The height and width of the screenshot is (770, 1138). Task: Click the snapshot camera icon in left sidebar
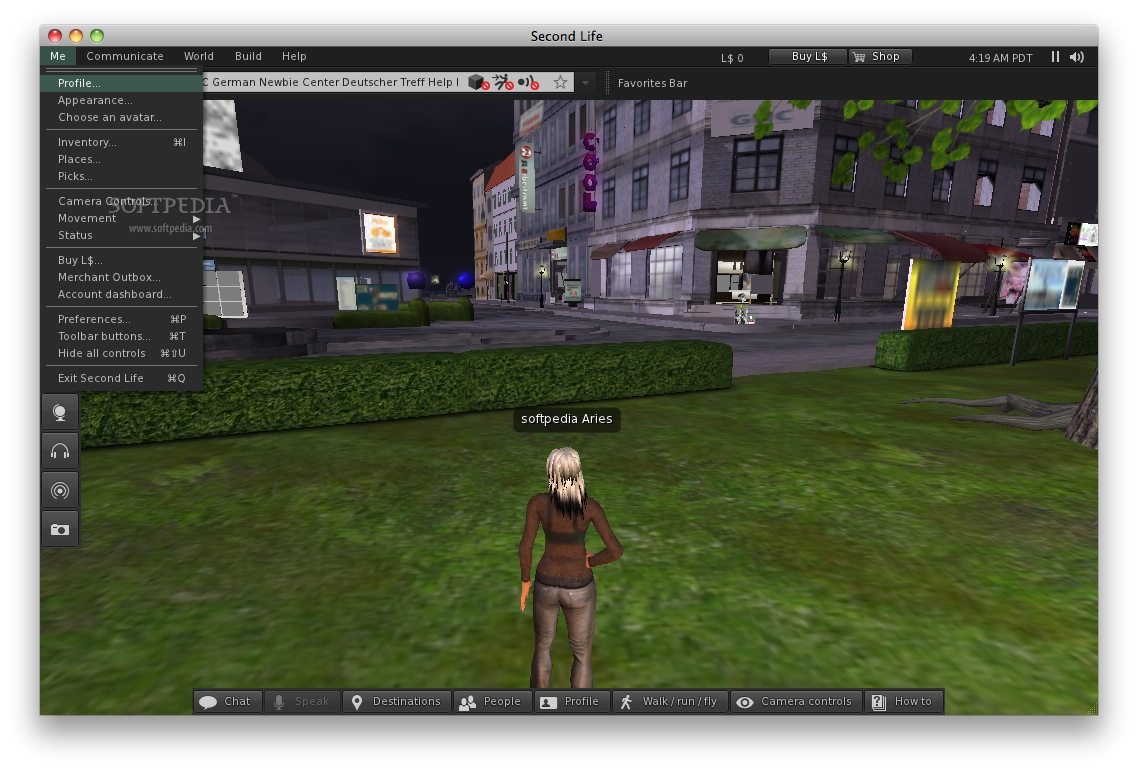[60, 530]
